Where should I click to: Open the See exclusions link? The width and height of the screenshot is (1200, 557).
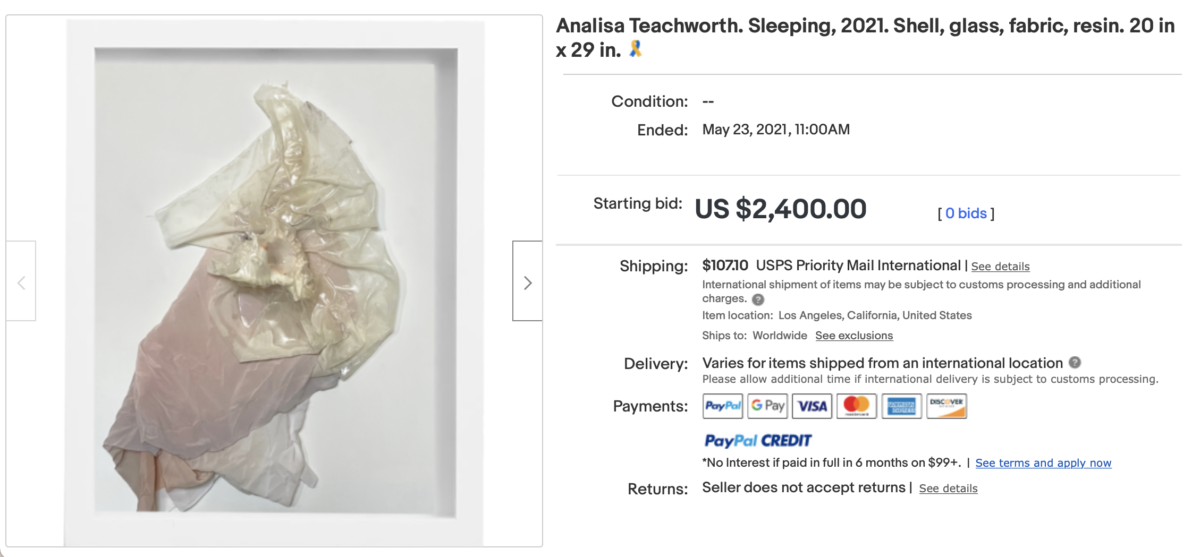854,336
